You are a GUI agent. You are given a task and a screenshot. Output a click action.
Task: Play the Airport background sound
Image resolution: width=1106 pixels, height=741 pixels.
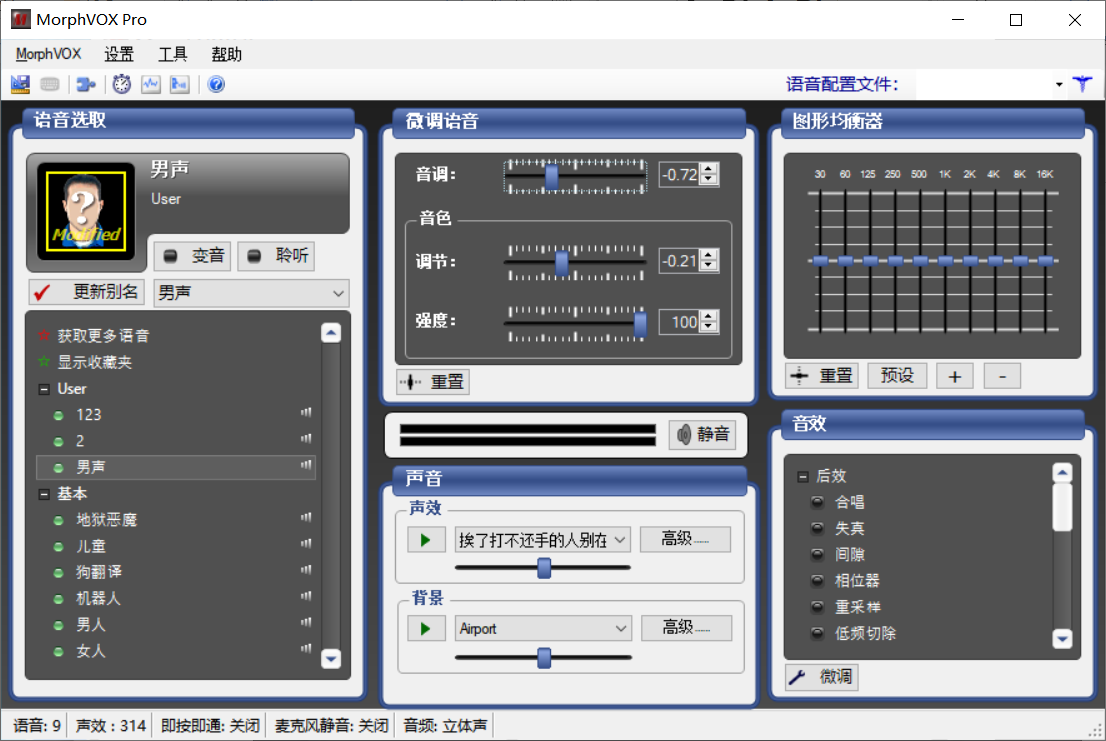click(x=426, y=628)
